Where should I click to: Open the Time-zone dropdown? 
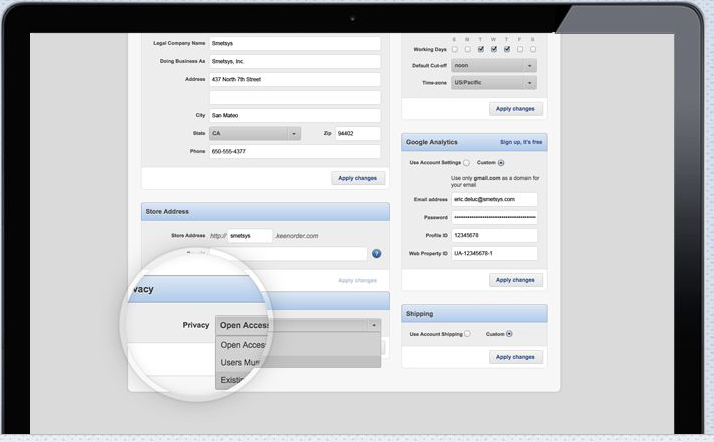pyautogui.click(x=494, y=83)
